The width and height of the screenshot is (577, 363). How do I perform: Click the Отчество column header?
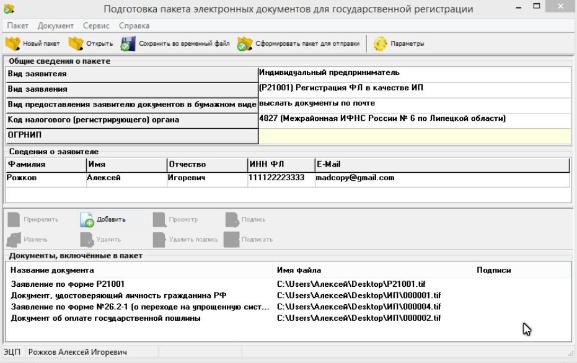207,165
